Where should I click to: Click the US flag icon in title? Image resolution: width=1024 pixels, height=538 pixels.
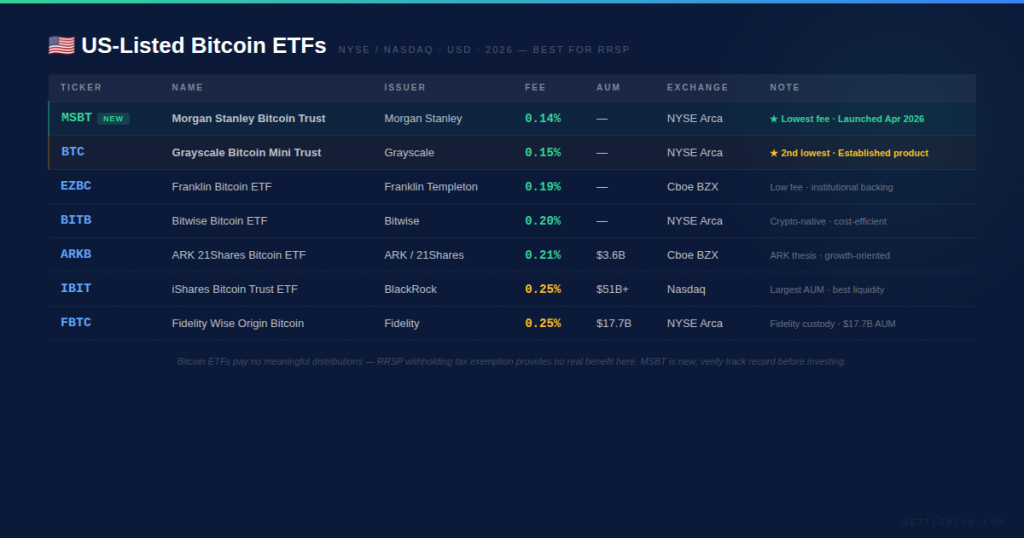[61, 45]
